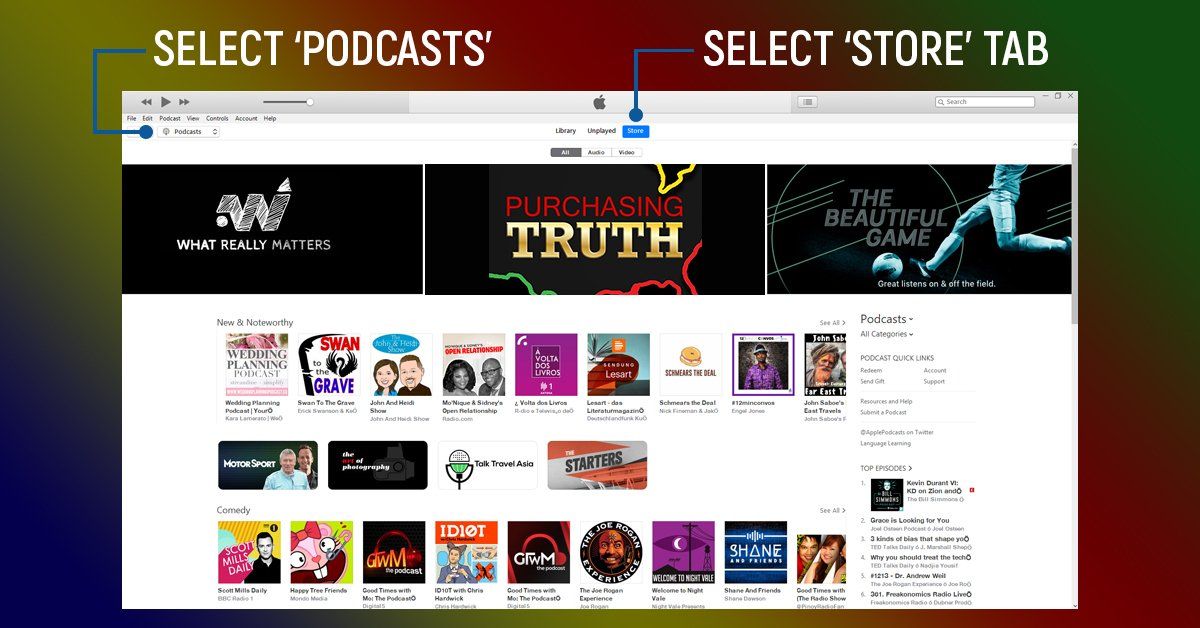Open Schmears the Deal artwork
1200x628 pixels.
point(691,364)
